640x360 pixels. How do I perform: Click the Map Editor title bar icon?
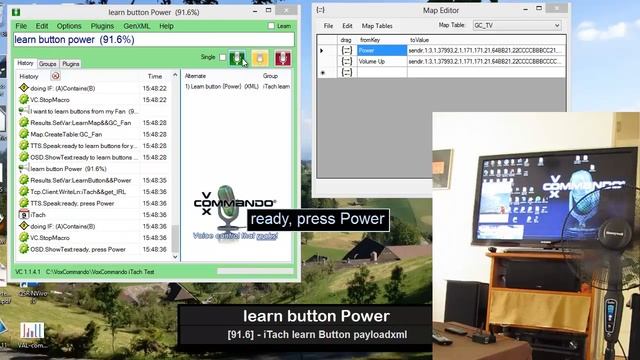click(320, 10)
